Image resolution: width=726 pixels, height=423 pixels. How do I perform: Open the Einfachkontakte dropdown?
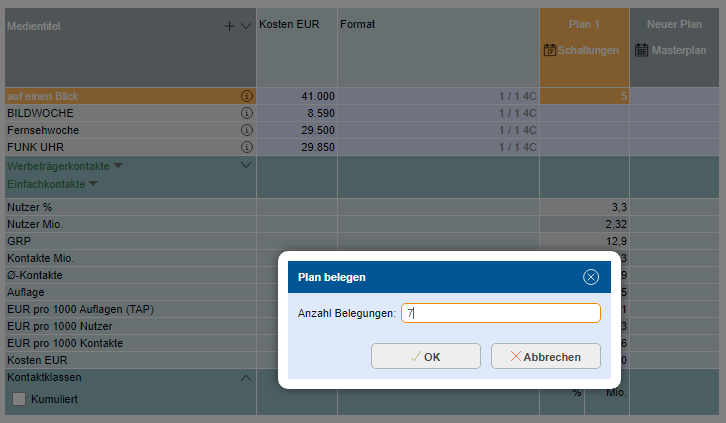pyautogui.click(x=93, y=184)
